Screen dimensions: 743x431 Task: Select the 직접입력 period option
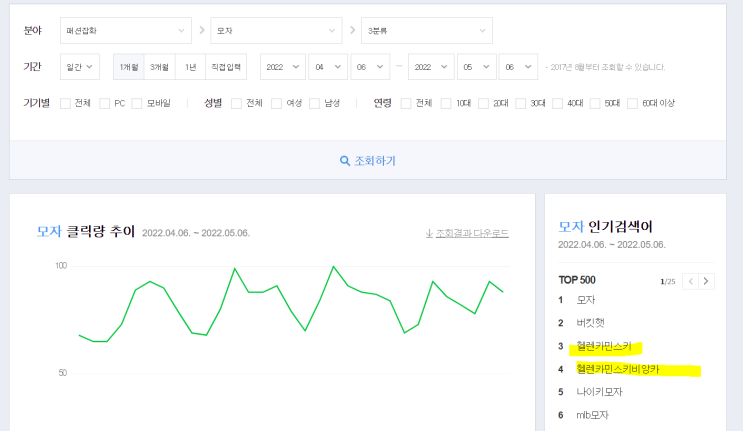(x=227, y=67)
